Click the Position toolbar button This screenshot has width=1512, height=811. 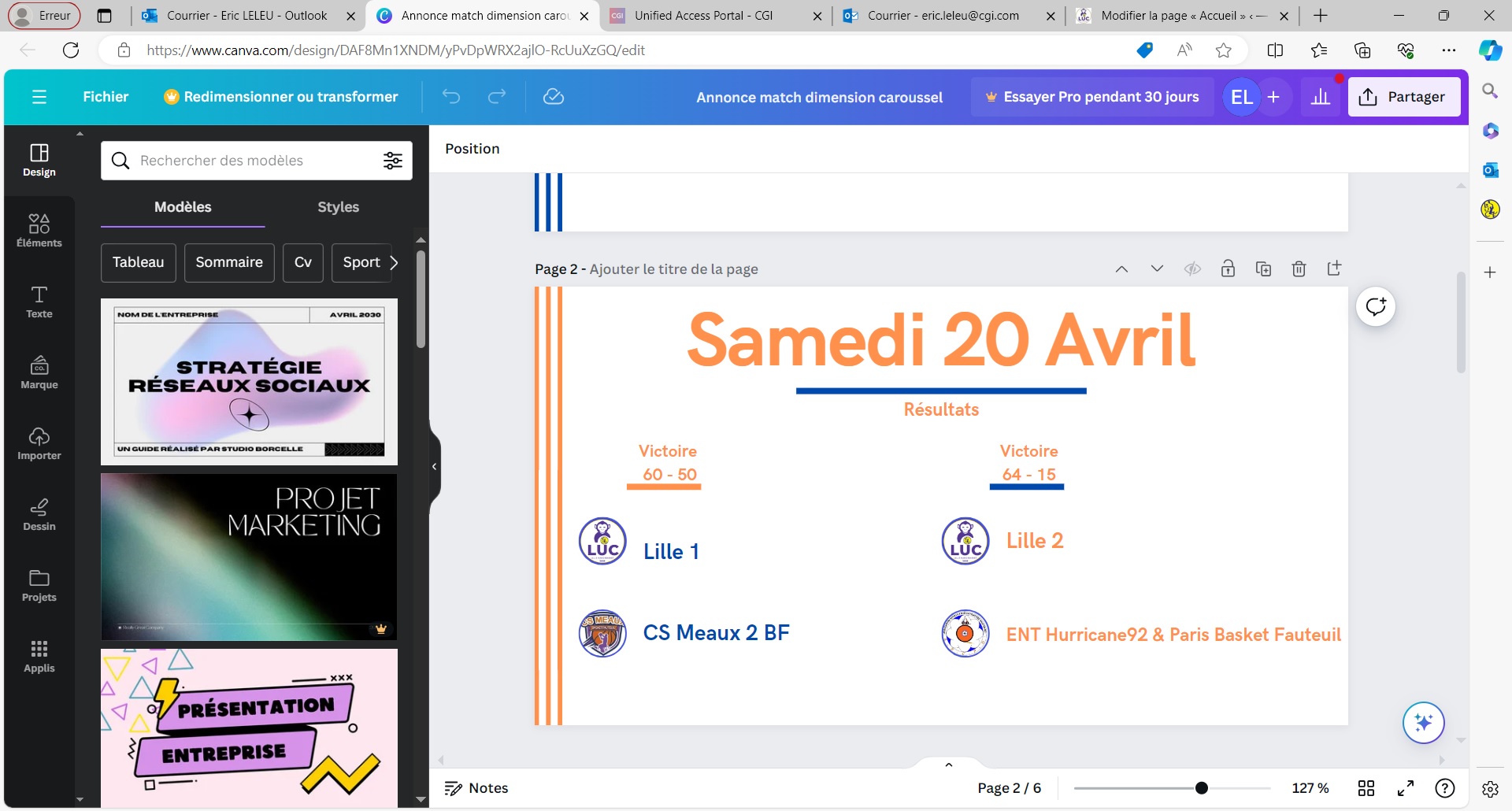coord(472,149)
